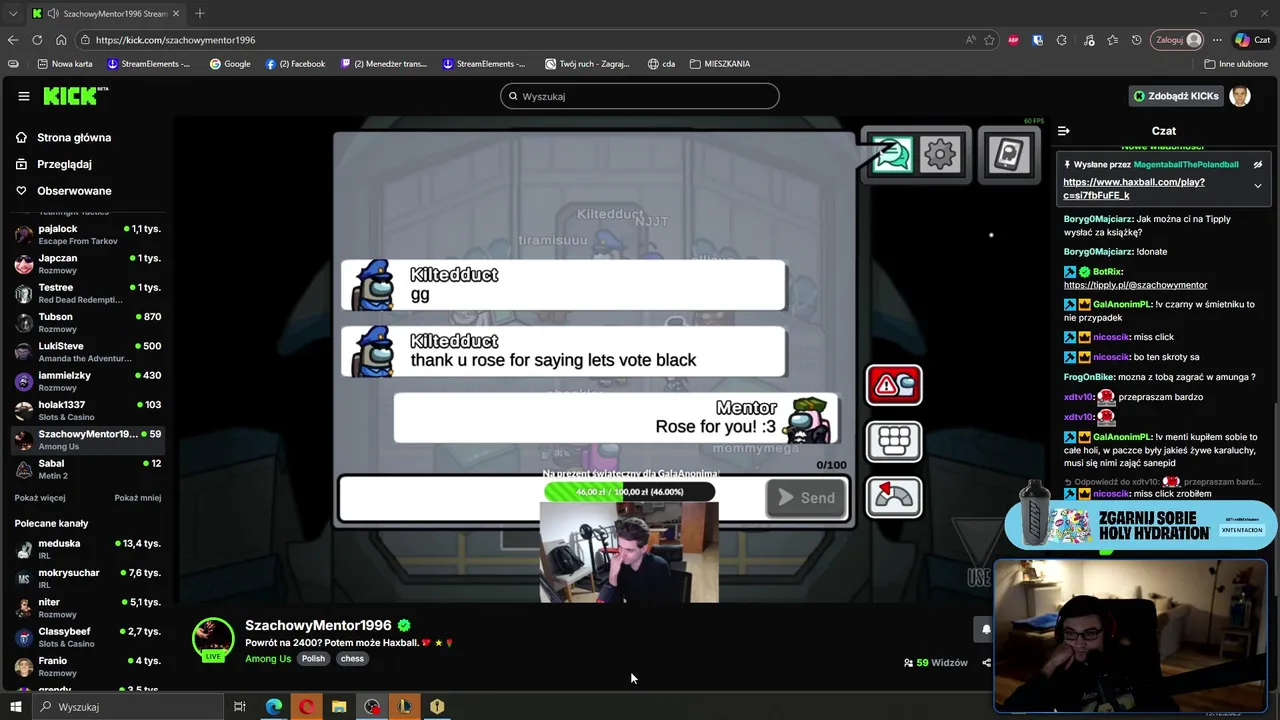Open the Inne ulubione folder
Viewport: 1280px width, 720px height.
1236,64
